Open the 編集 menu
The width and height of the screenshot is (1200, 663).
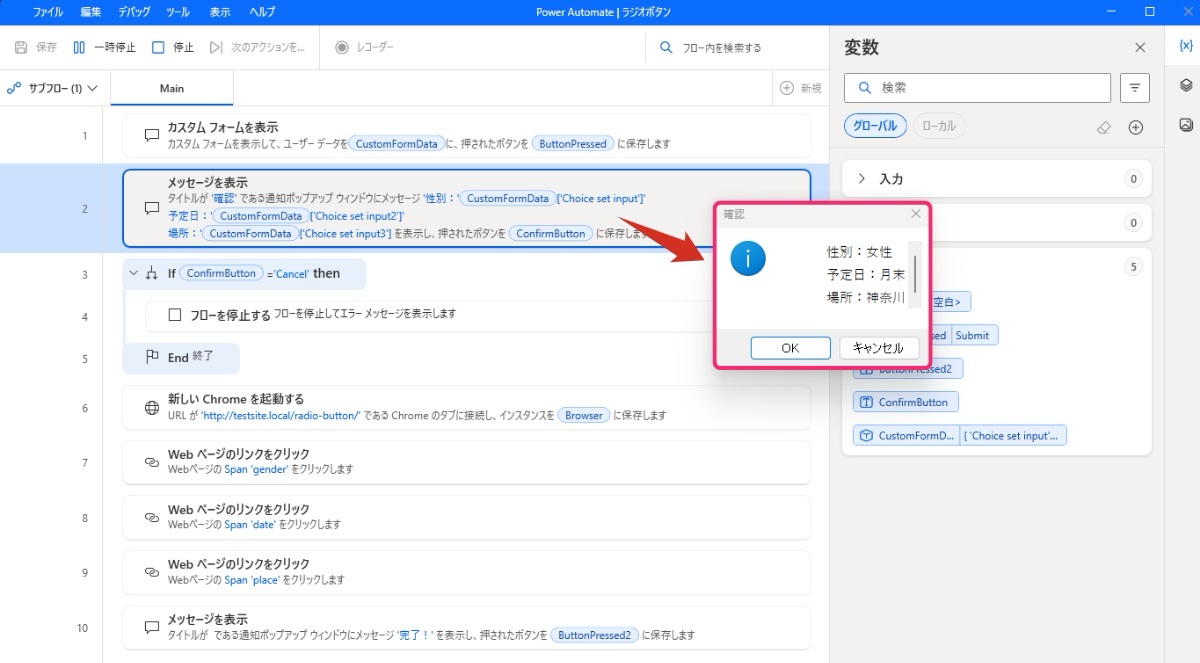point(90,12)
